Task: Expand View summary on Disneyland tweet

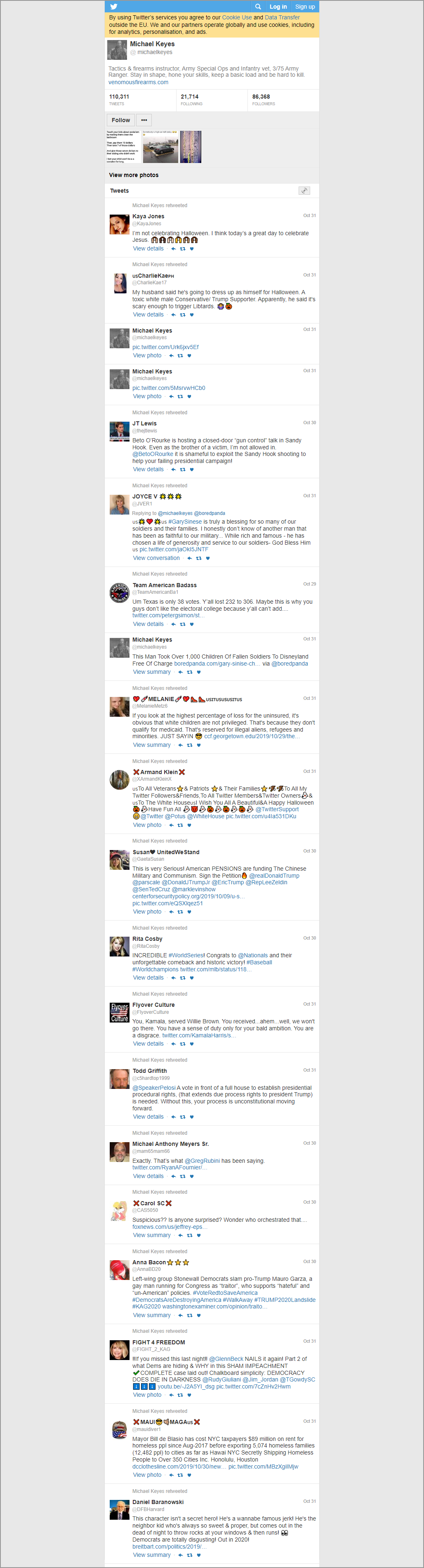Action: click(x=152, y=672)
